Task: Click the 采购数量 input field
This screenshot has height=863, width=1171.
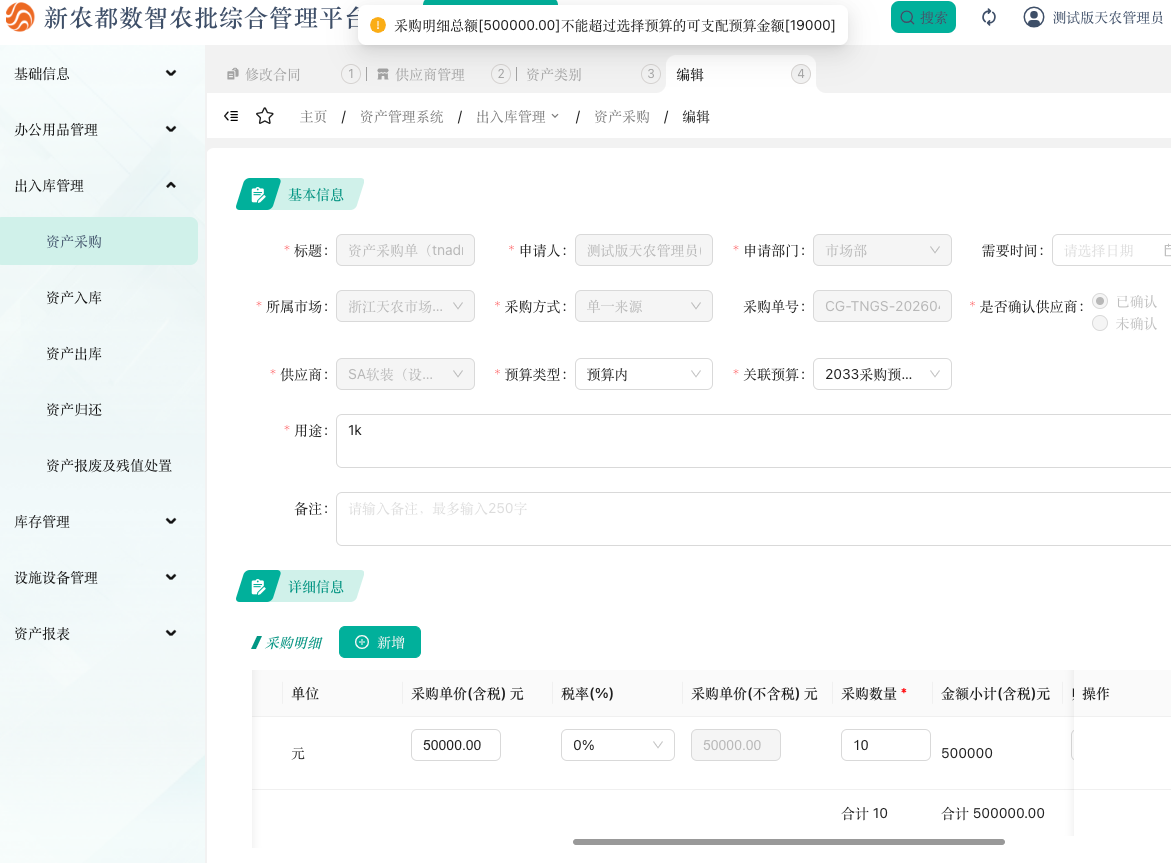Action: pos(885,745)
